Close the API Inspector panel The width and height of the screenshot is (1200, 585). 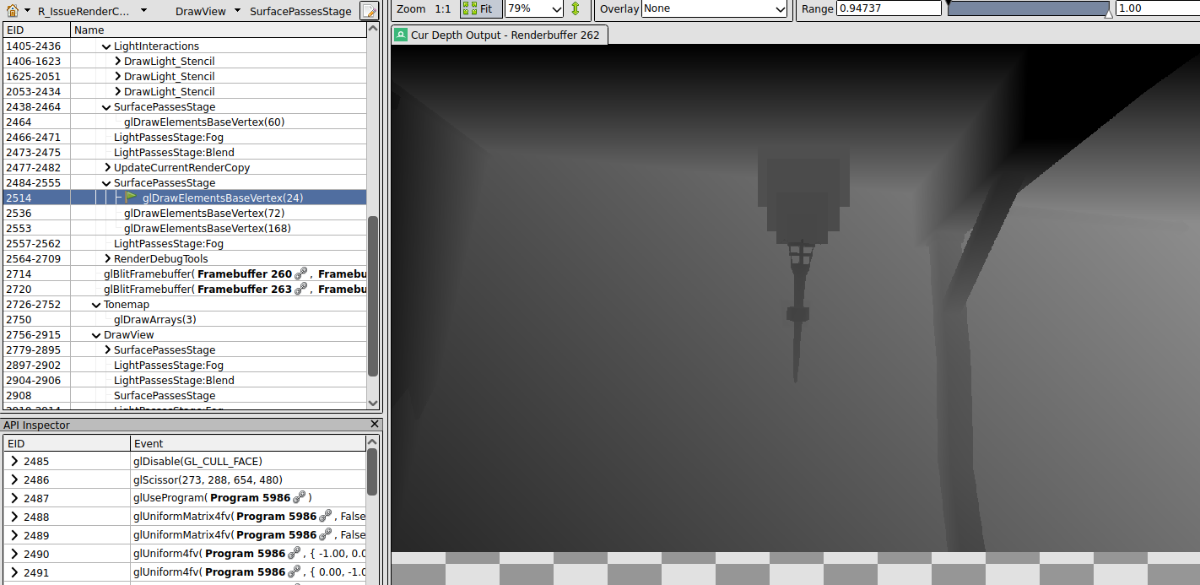(x=375, y=425)
